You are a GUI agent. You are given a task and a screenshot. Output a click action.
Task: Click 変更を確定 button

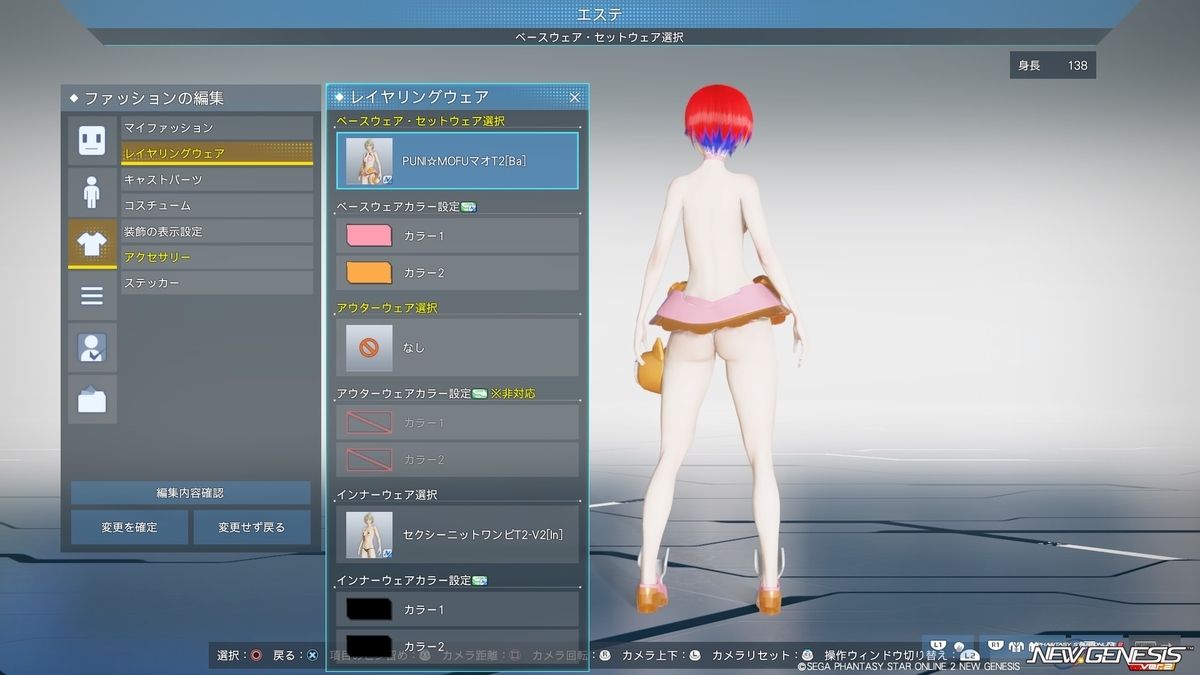pyautogui.click(x=129, y=527)
